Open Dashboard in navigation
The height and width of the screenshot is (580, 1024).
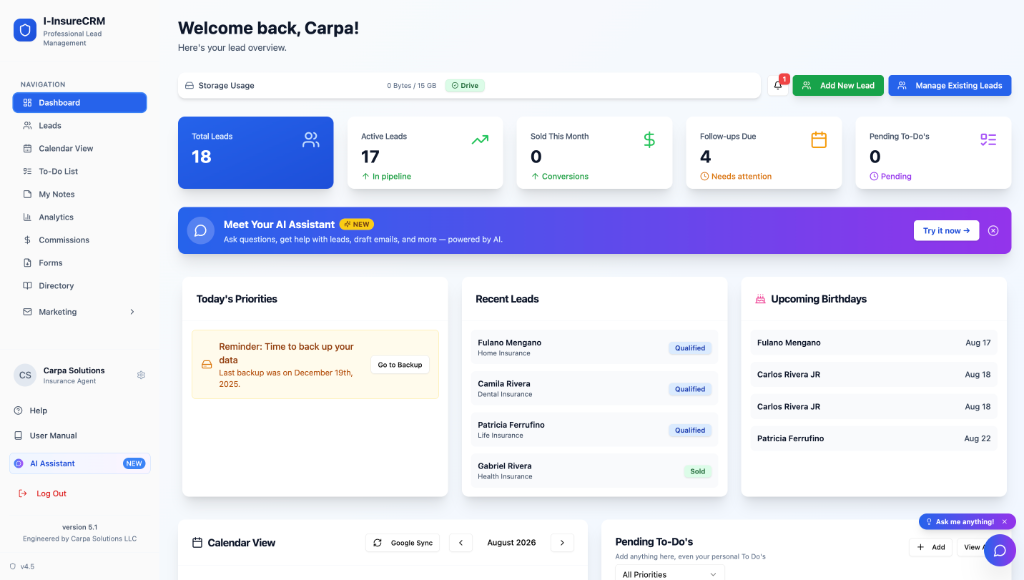80,103
